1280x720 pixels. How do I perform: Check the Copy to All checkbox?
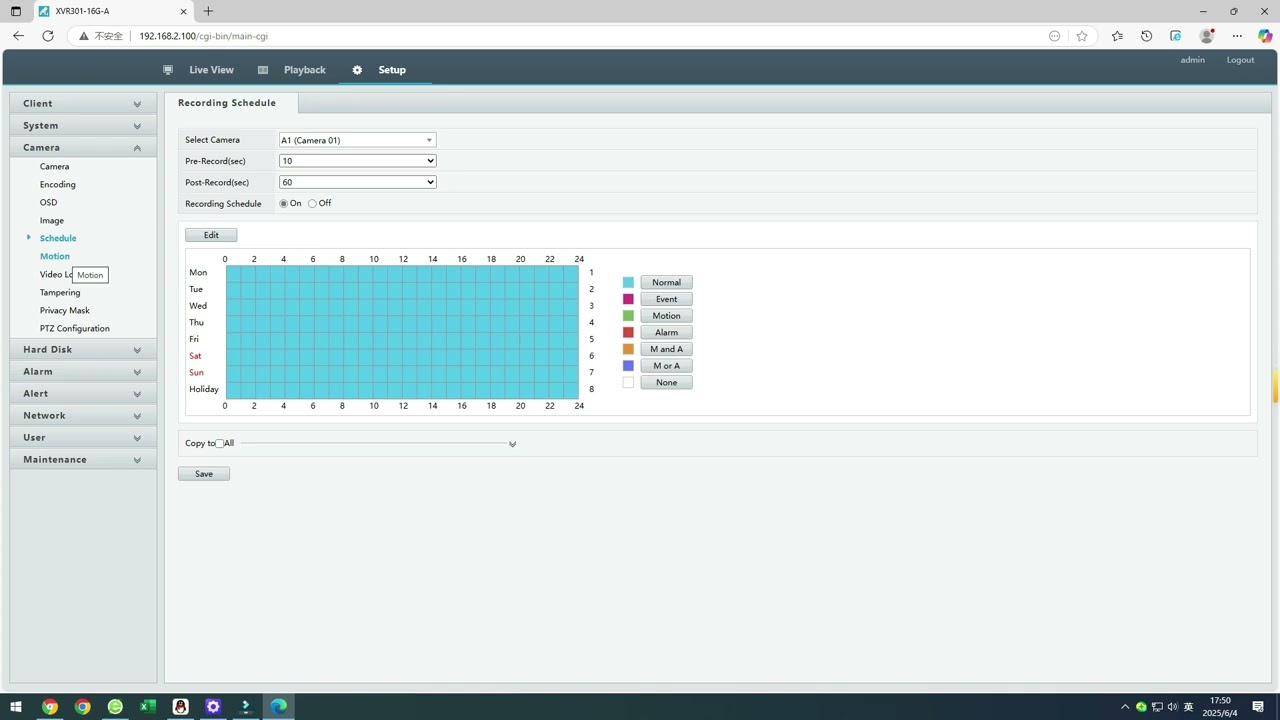click(220, 444)
